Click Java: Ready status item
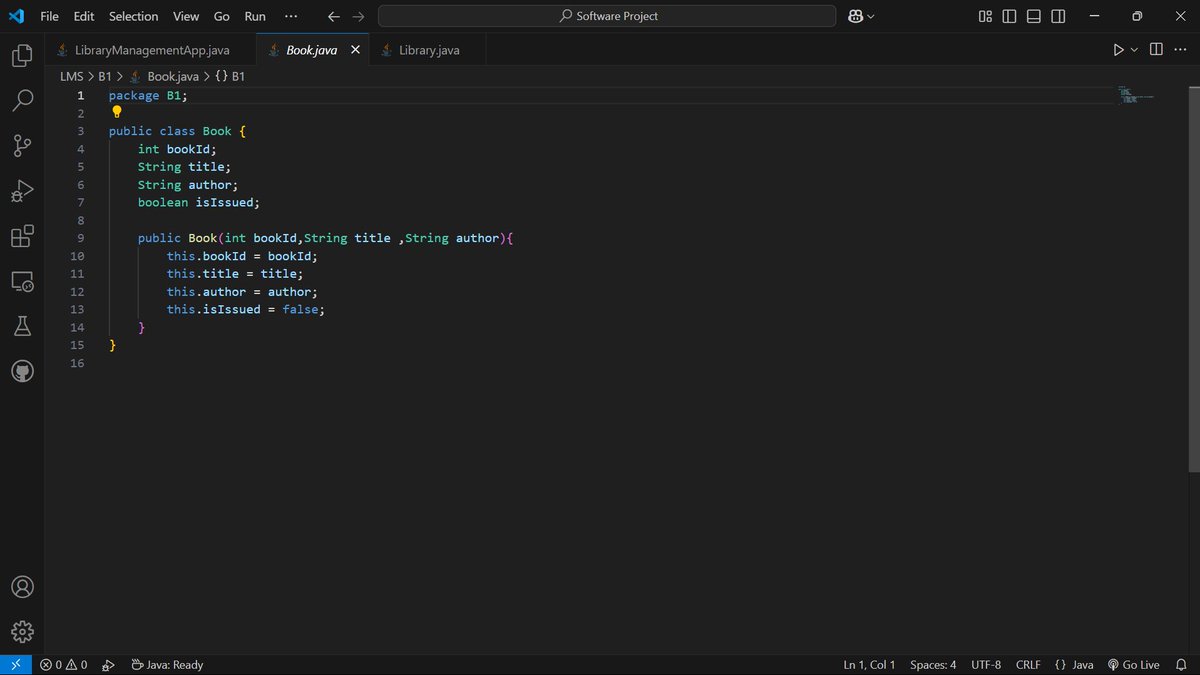 click(x=167, y=664)
